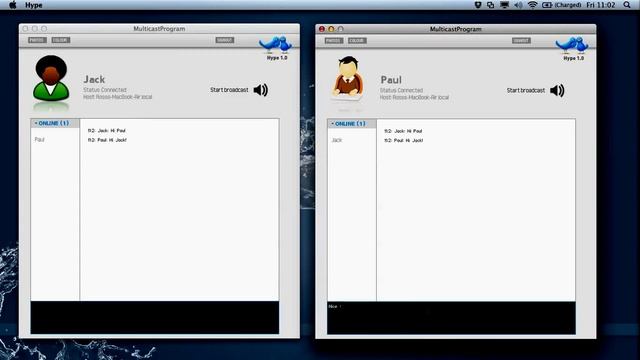Viewport: 640px width, 360px height.
Task: Click the title bar of Jack's MulticastProgram window
Action: [159, 29]
